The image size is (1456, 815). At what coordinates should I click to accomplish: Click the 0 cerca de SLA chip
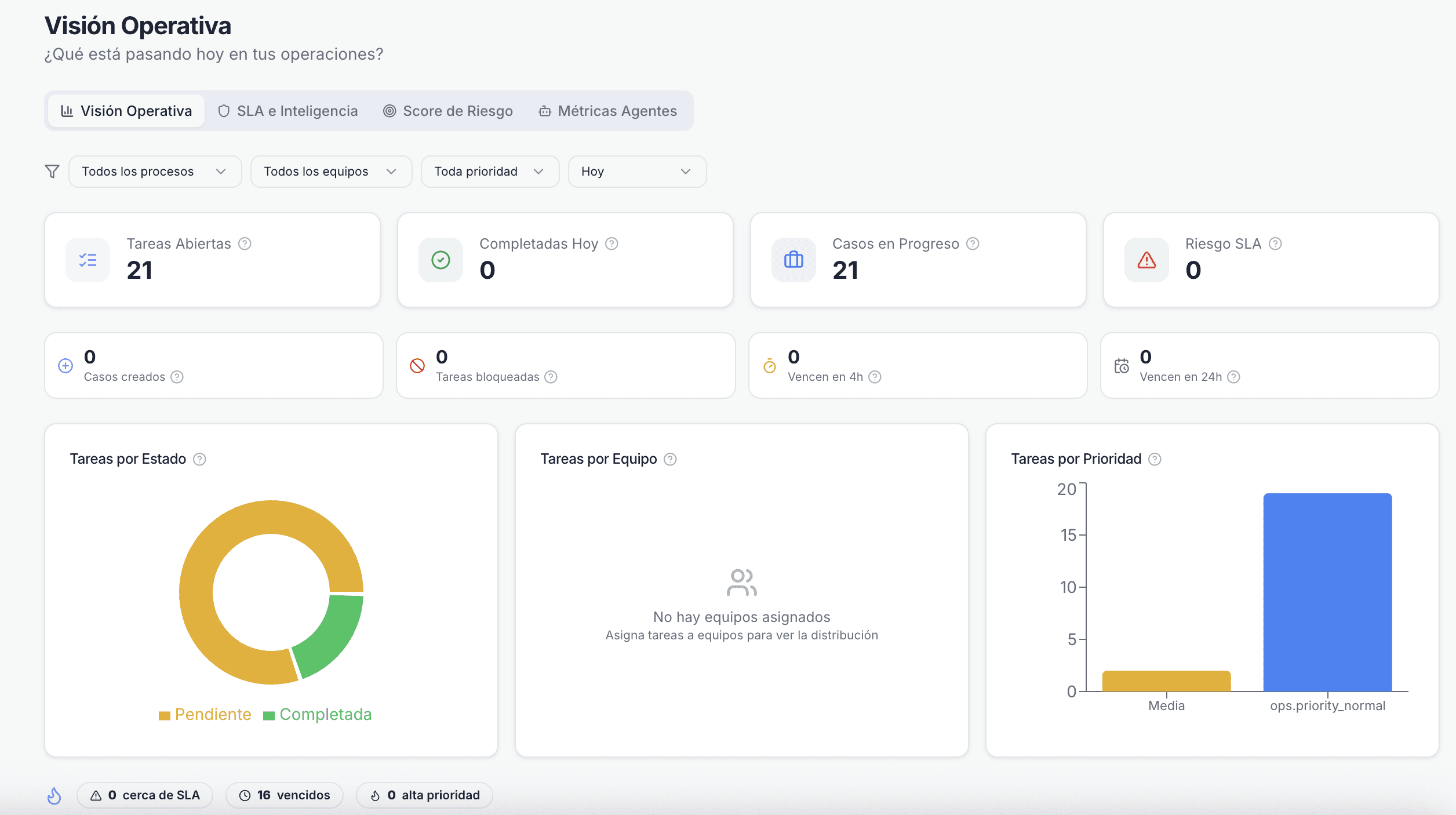145,795
